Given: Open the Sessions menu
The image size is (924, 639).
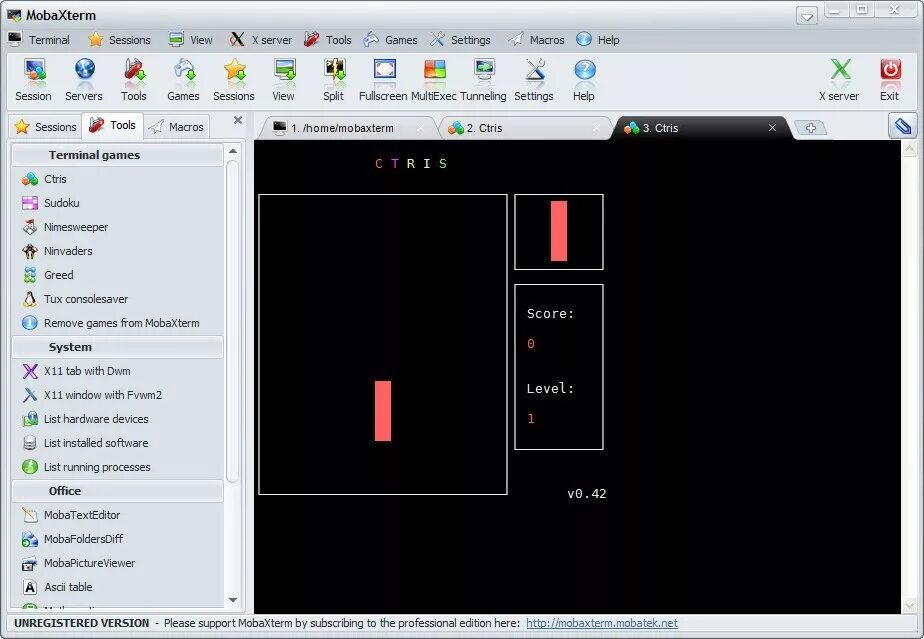Looking at the screenshot, I should [x=120, y=40].
